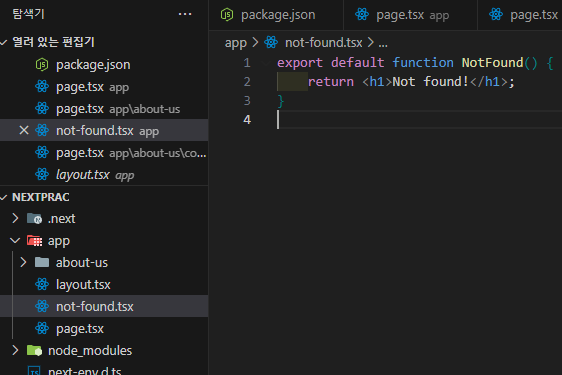Click the red app folder icon
The image size is (562, 375).
point(34,241)
